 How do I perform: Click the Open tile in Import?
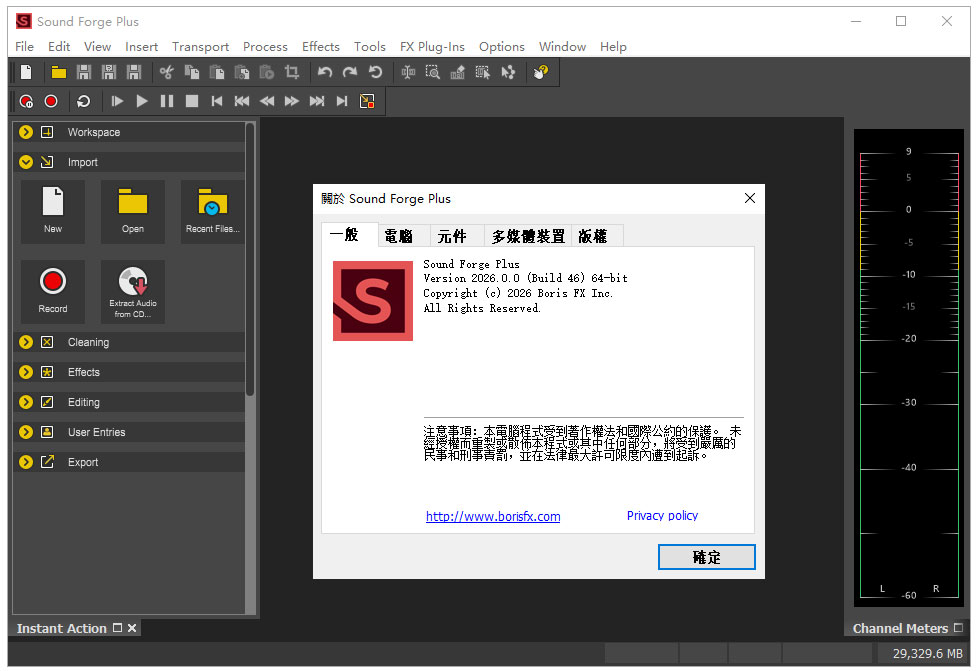coord(133,212)
